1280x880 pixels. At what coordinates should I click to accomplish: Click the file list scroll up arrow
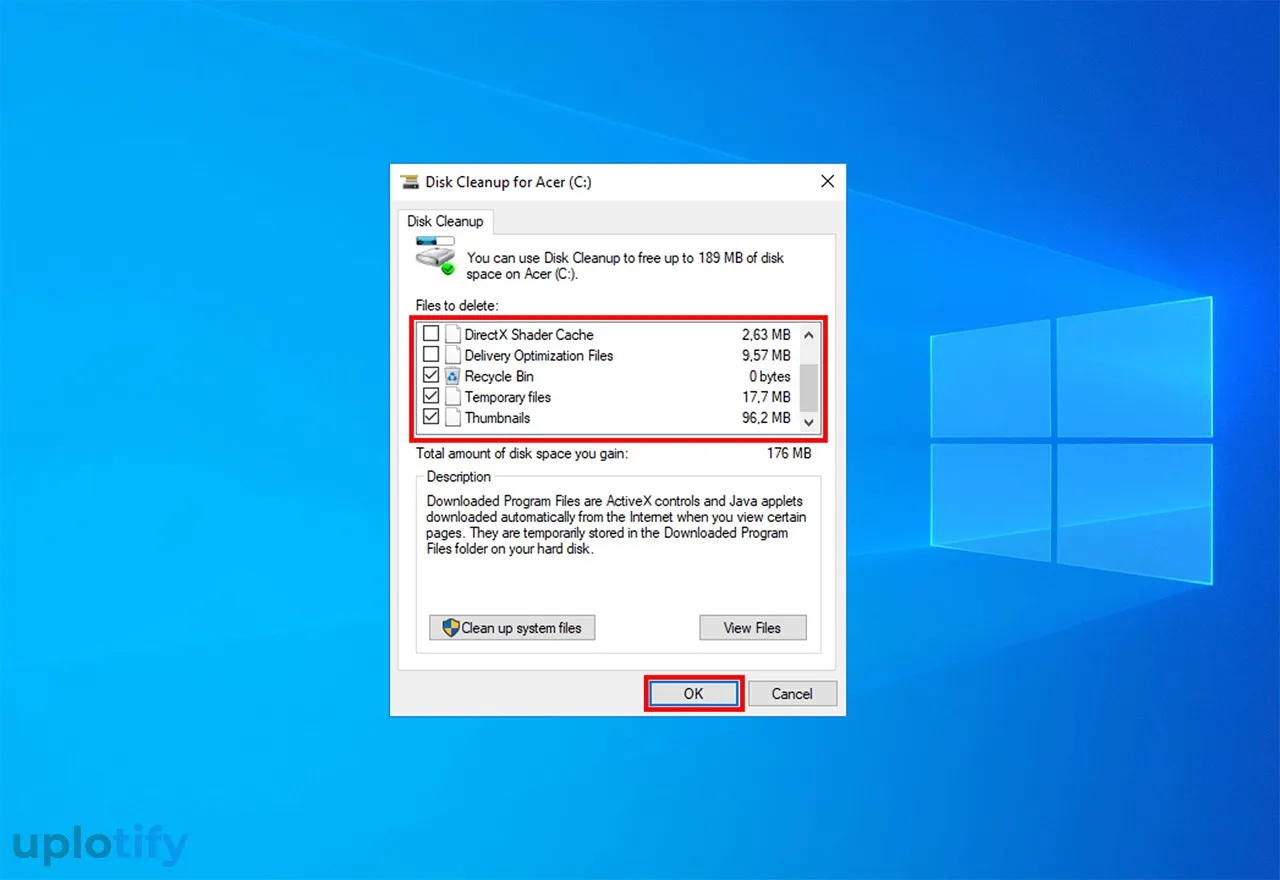809,333
